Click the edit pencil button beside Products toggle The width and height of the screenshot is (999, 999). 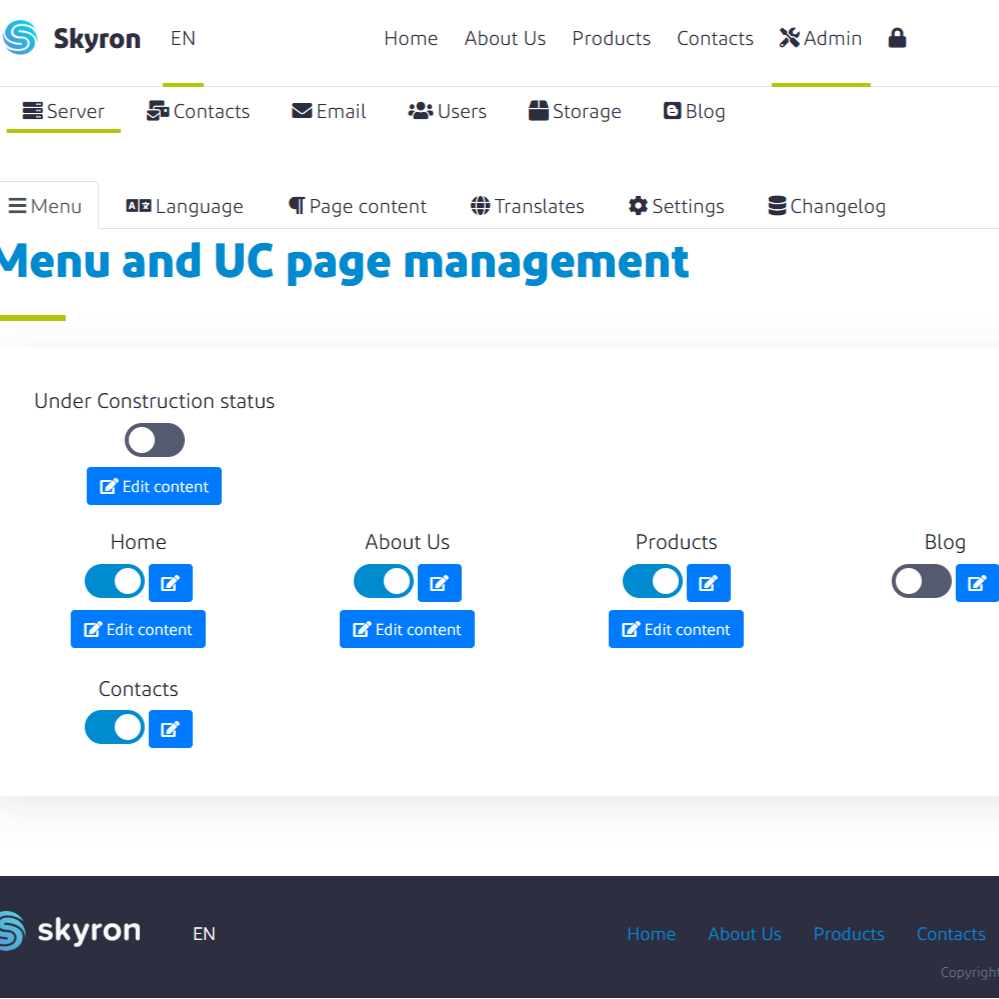click(x=708, y=583)
